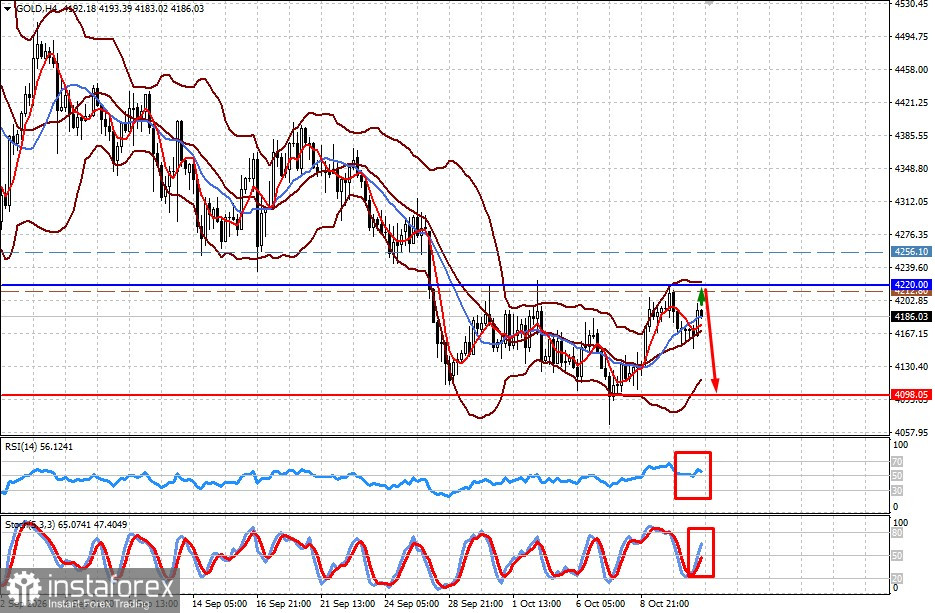Click the 20 level on Stochastic scale

pos(897,578)
